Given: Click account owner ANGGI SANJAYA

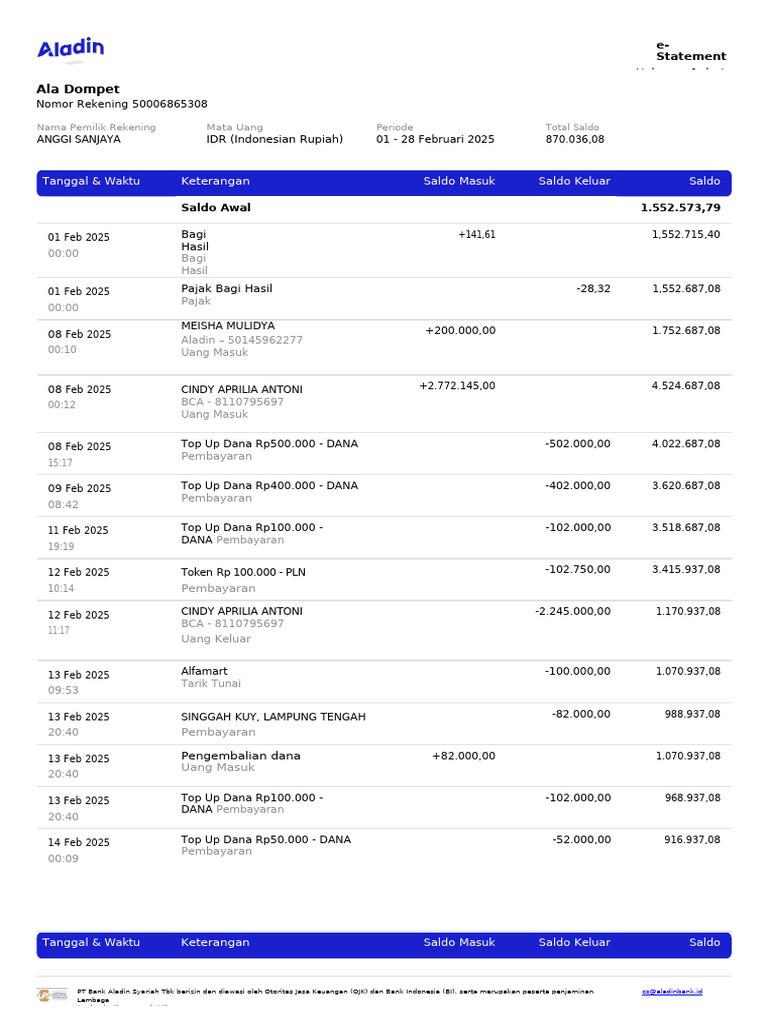Looking at the screenshot, I should pyautogui.click(x=78, y=139).
